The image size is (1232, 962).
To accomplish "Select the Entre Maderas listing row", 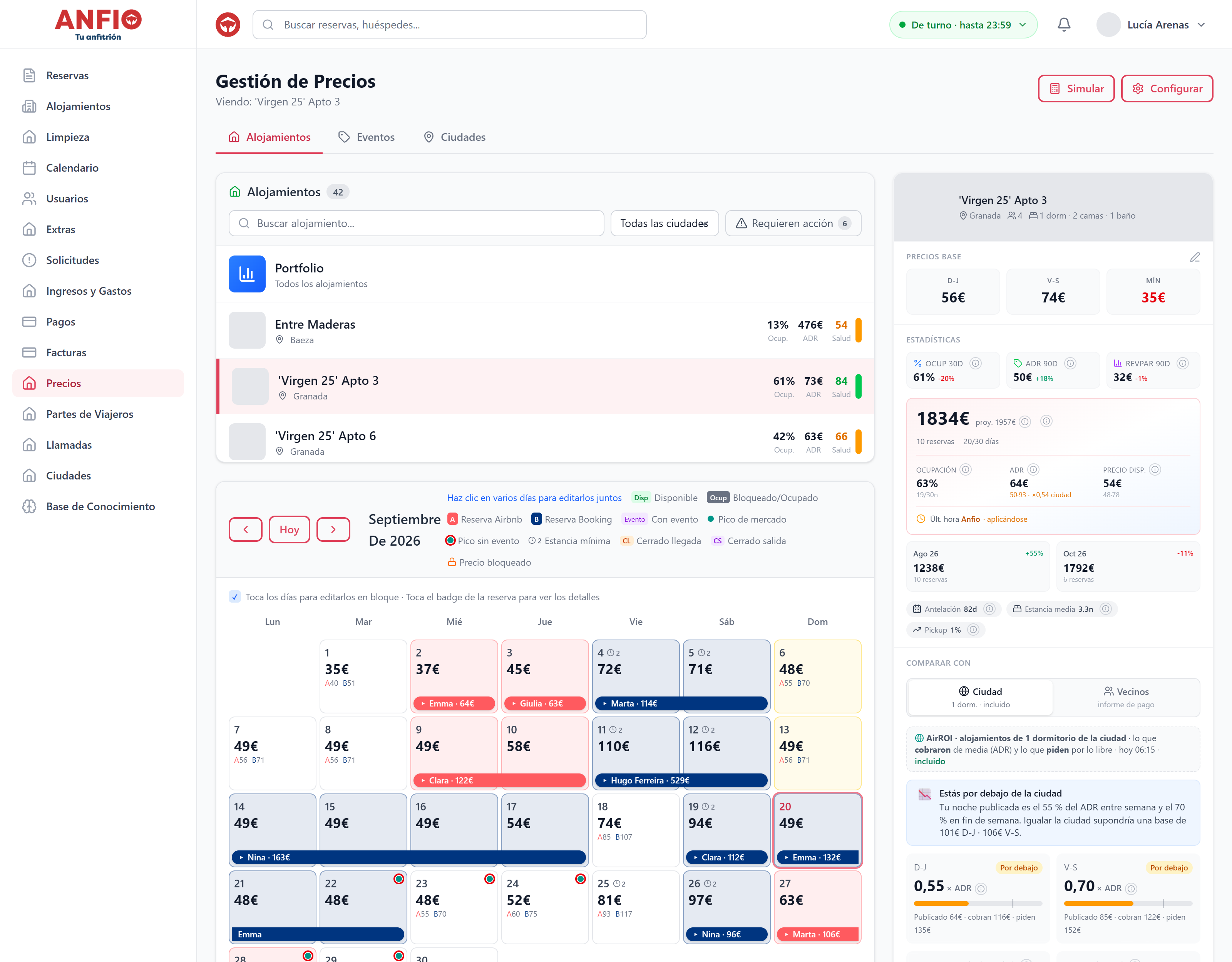I will 545,331.
